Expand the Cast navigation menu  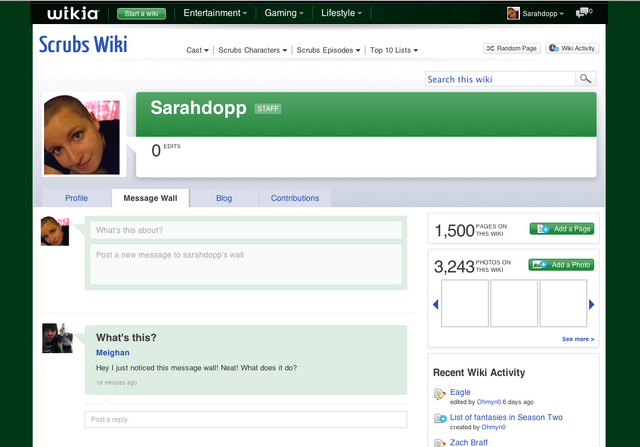pos(197,50)
